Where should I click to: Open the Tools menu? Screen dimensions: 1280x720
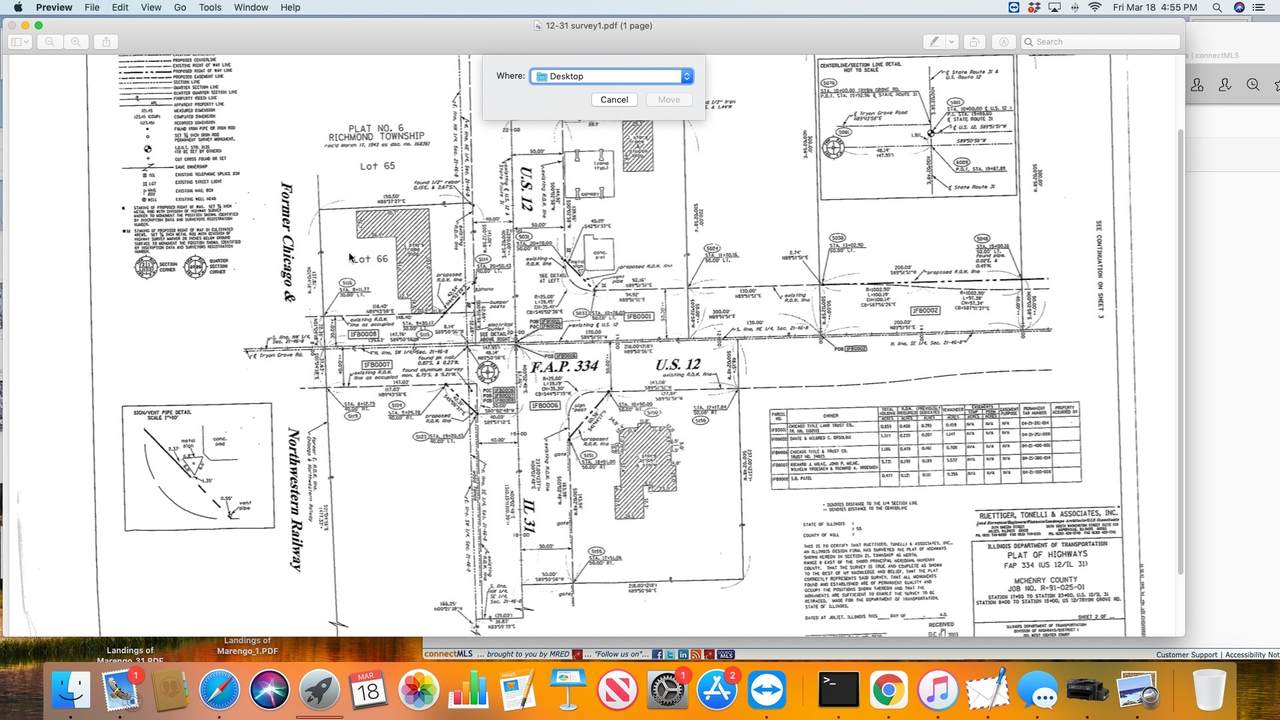pos(210,7)
